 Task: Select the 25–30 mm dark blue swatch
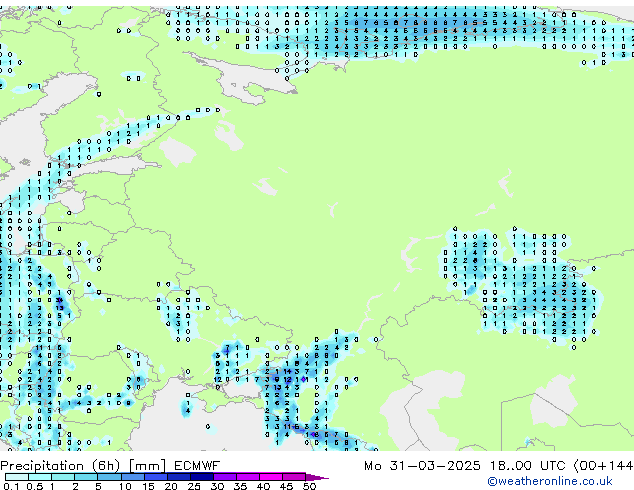tap(202, 477)
